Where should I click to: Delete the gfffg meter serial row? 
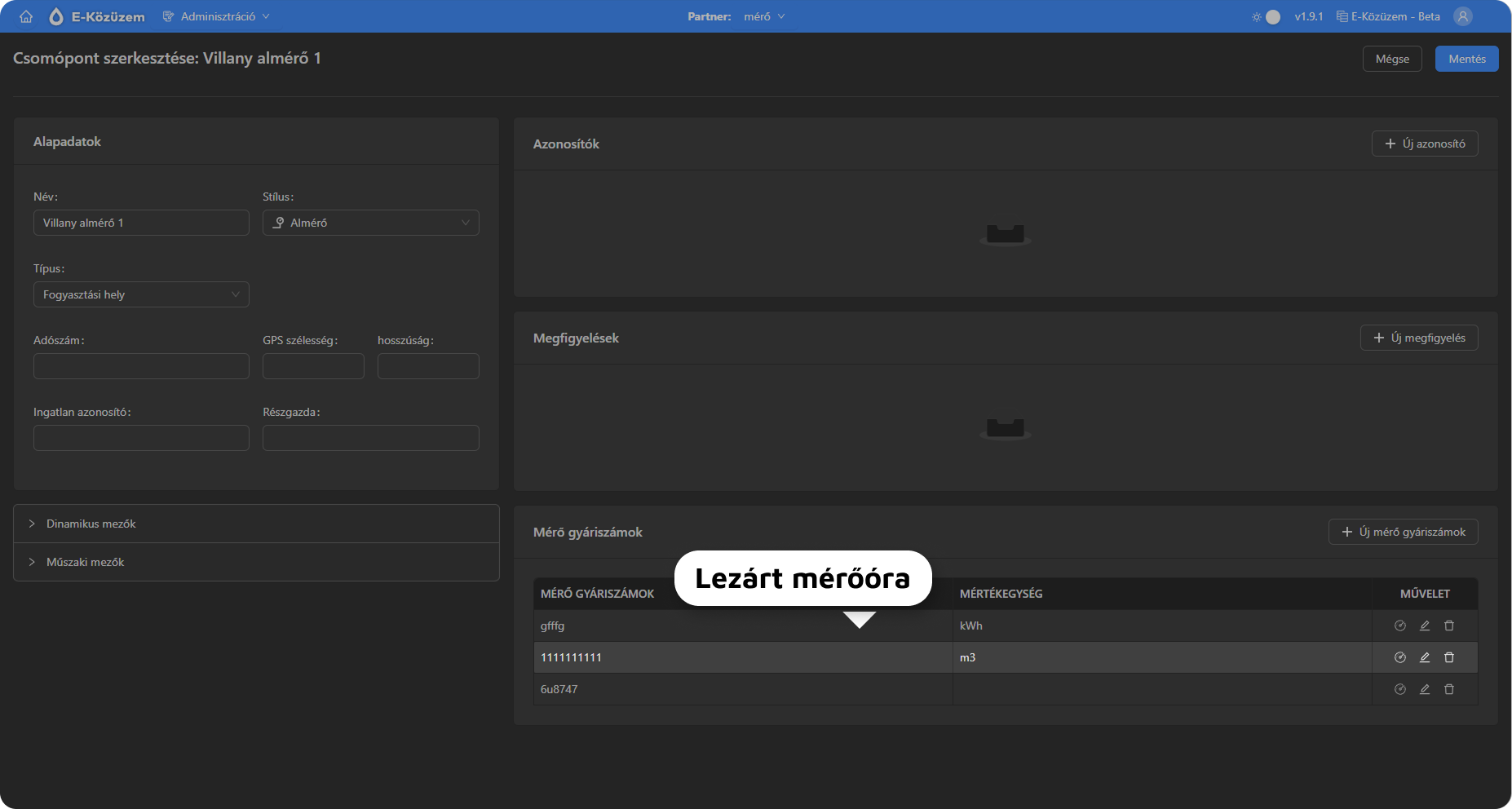click(1449, 626)
